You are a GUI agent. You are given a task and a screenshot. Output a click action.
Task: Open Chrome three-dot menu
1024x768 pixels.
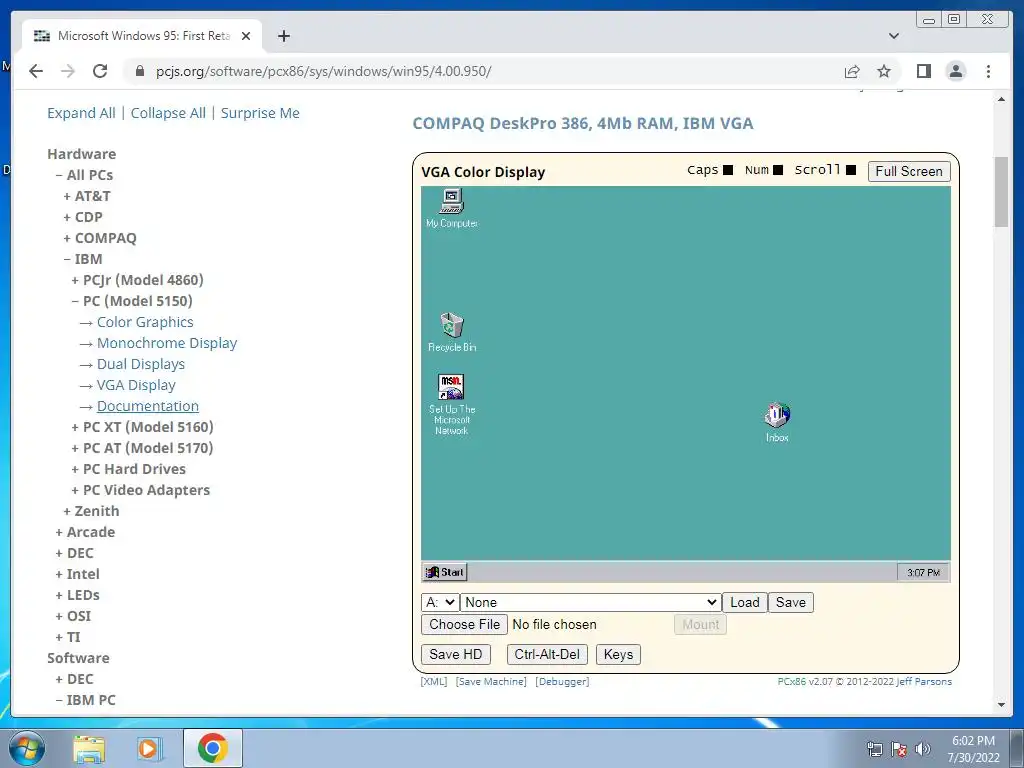pos(988,71)
